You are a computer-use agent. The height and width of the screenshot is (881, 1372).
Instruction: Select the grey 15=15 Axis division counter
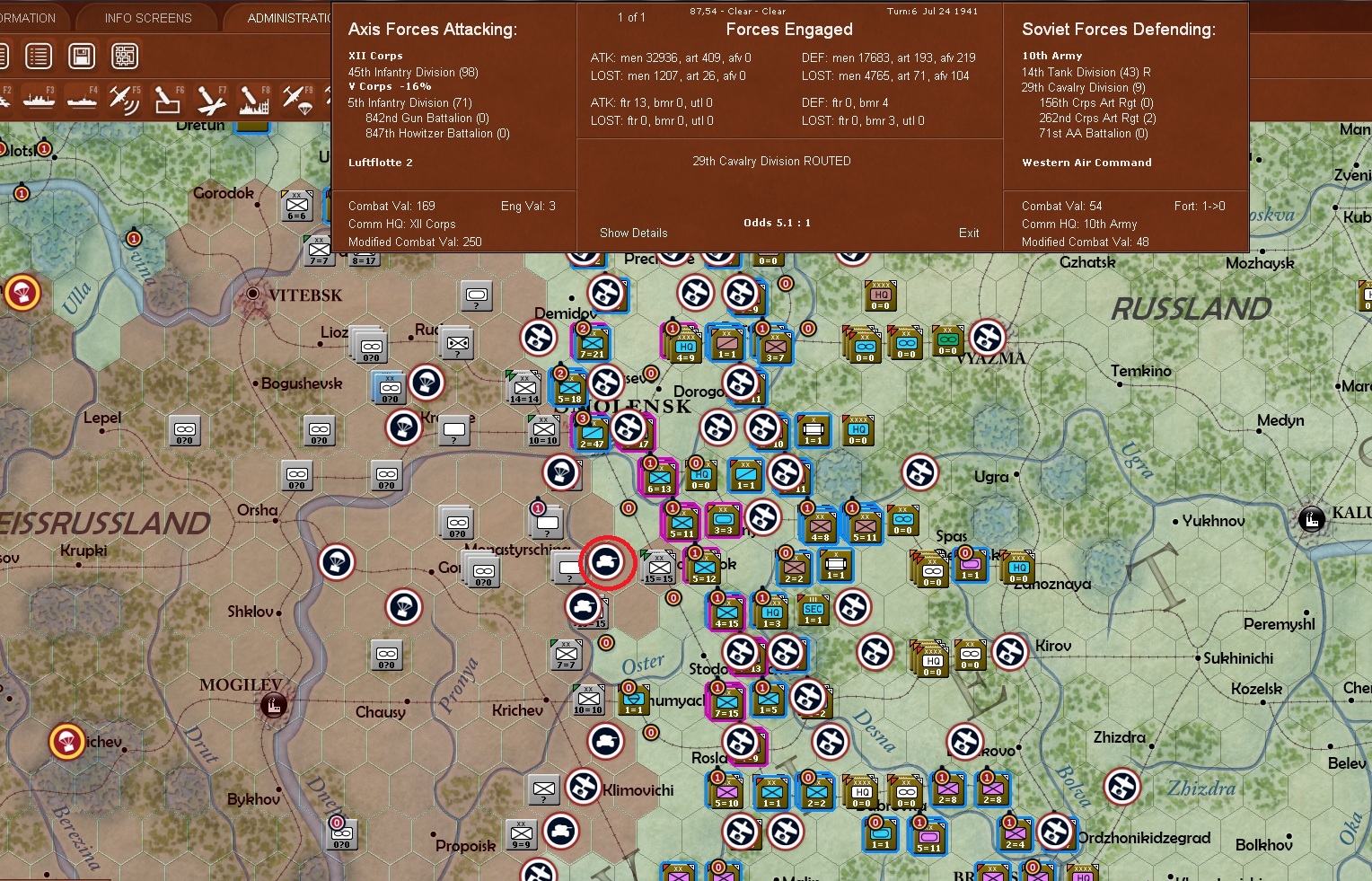pyautogui.click(x=659, y=567)
